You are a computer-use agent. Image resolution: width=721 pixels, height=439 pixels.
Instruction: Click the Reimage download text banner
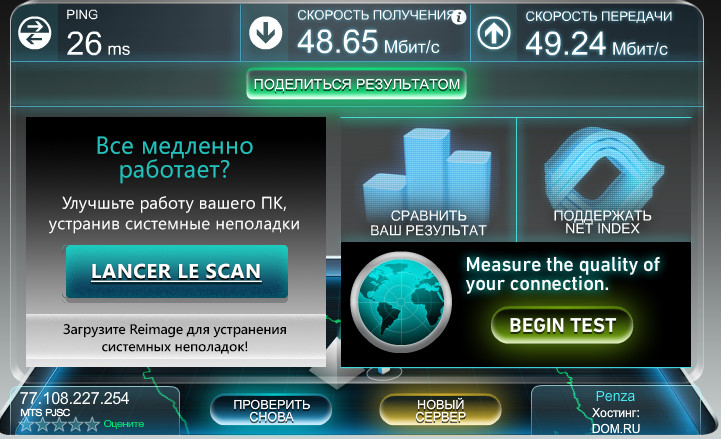(x=175, y=338)
